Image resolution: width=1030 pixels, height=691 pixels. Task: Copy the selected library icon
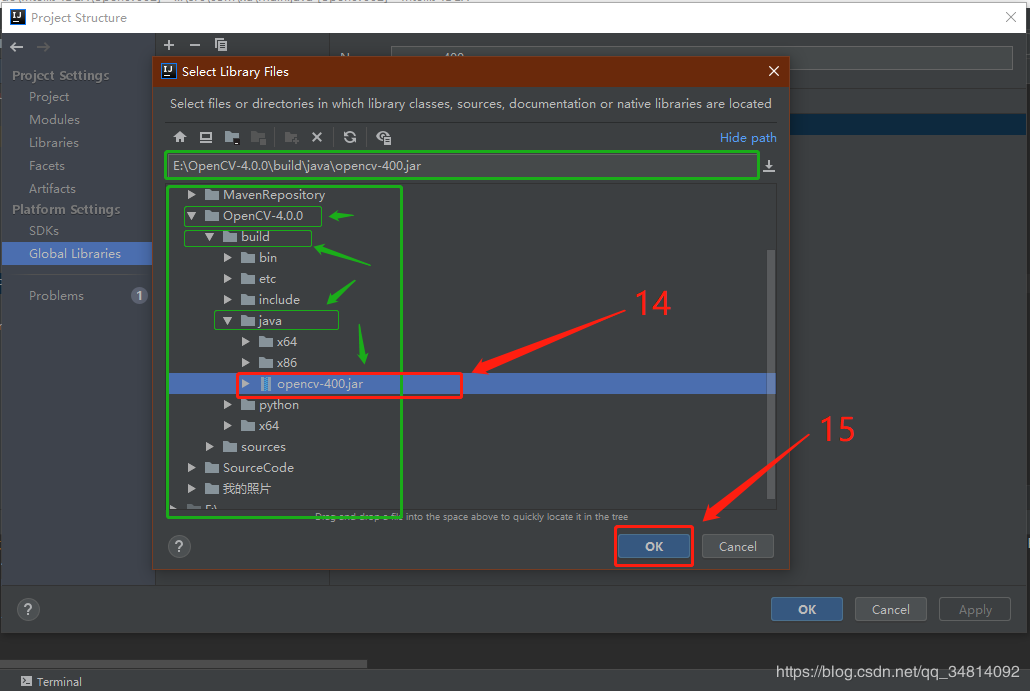[221, 45]
